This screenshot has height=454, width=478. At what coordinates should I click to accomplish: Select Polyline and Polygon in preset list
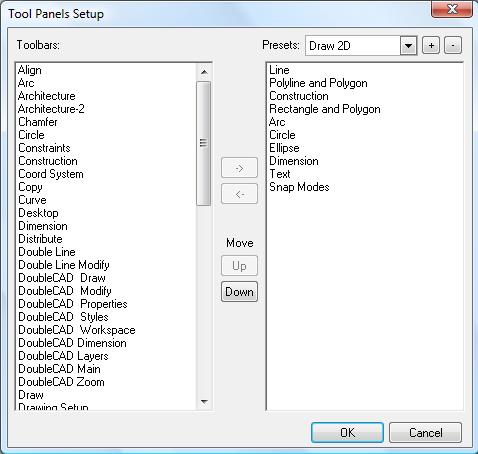tap(318, 83)
